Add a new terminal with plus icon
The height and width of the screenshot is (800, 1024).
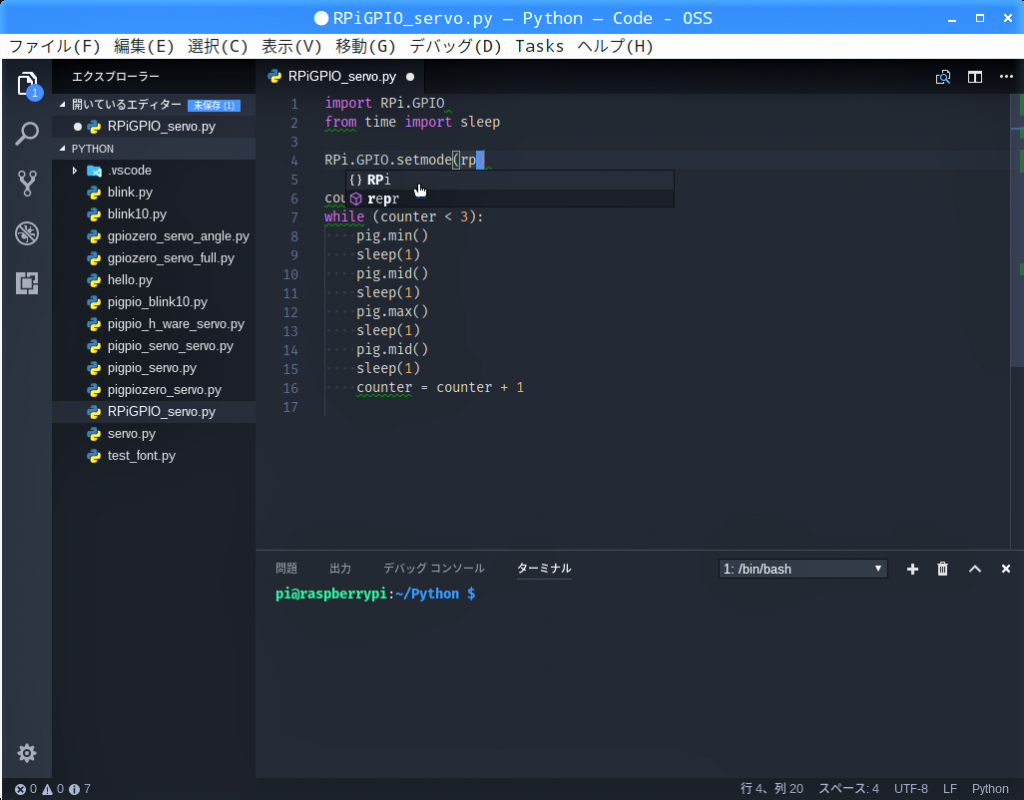(912, 569)
